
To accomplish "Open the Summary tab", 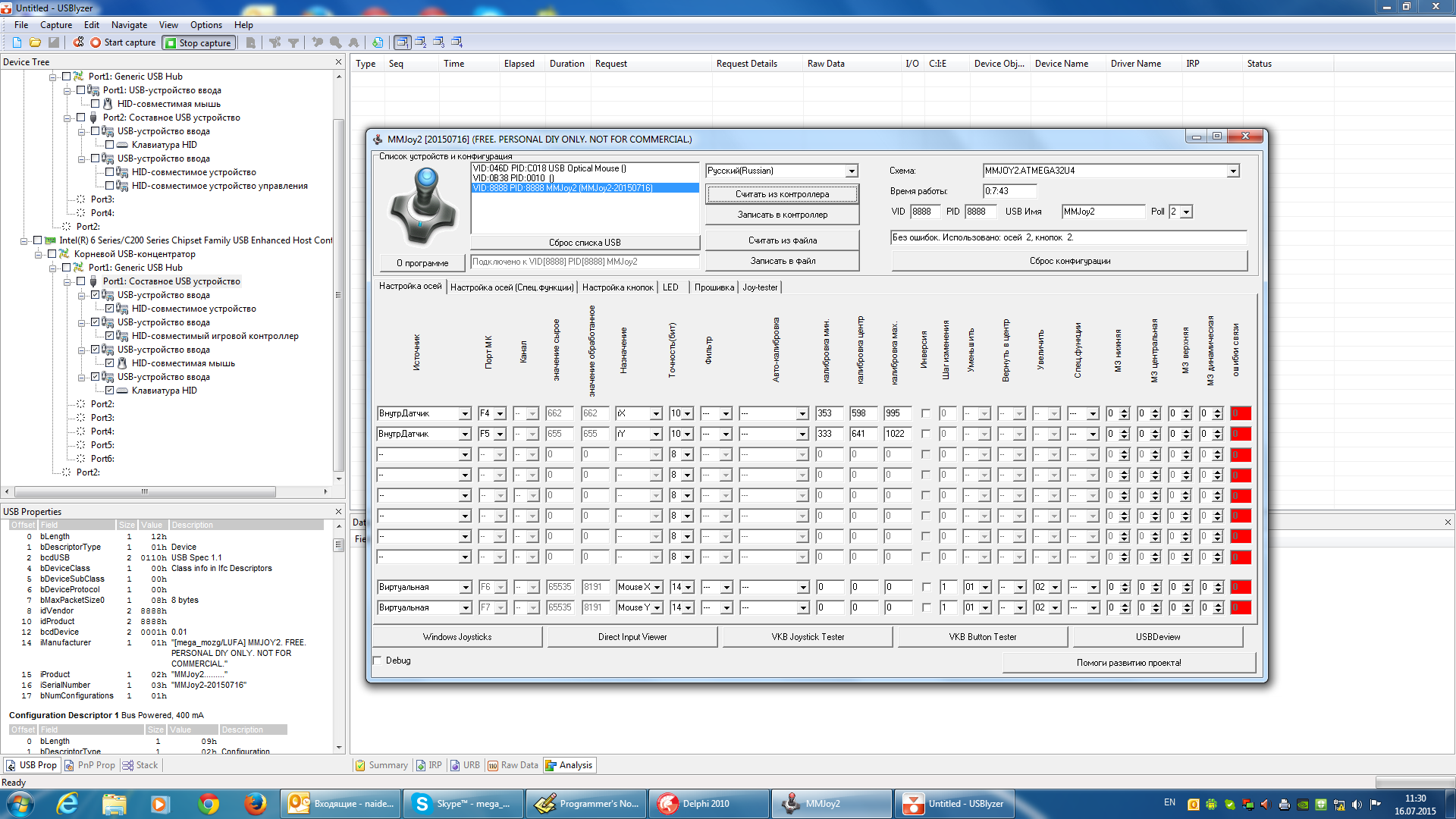I will [x=381, y=765].
